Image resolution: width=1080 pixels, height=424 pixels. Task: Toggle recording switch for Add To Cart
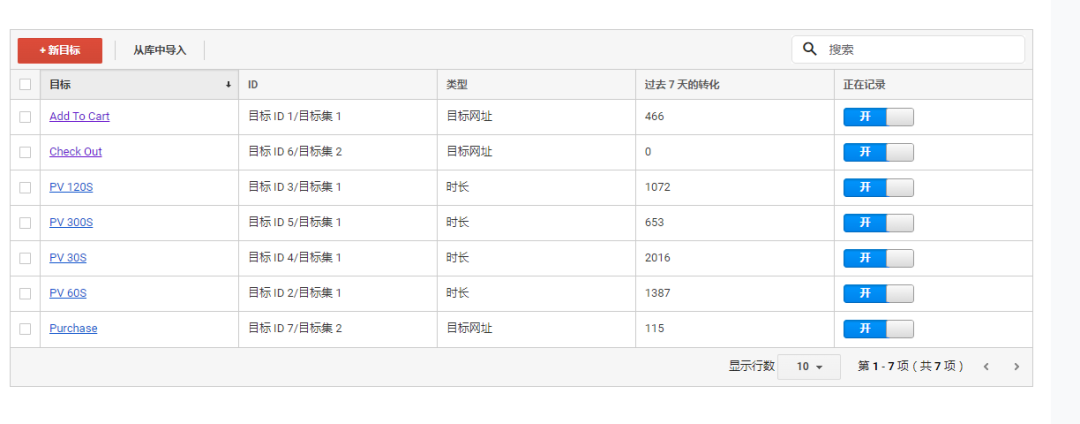tap(878, 117)
